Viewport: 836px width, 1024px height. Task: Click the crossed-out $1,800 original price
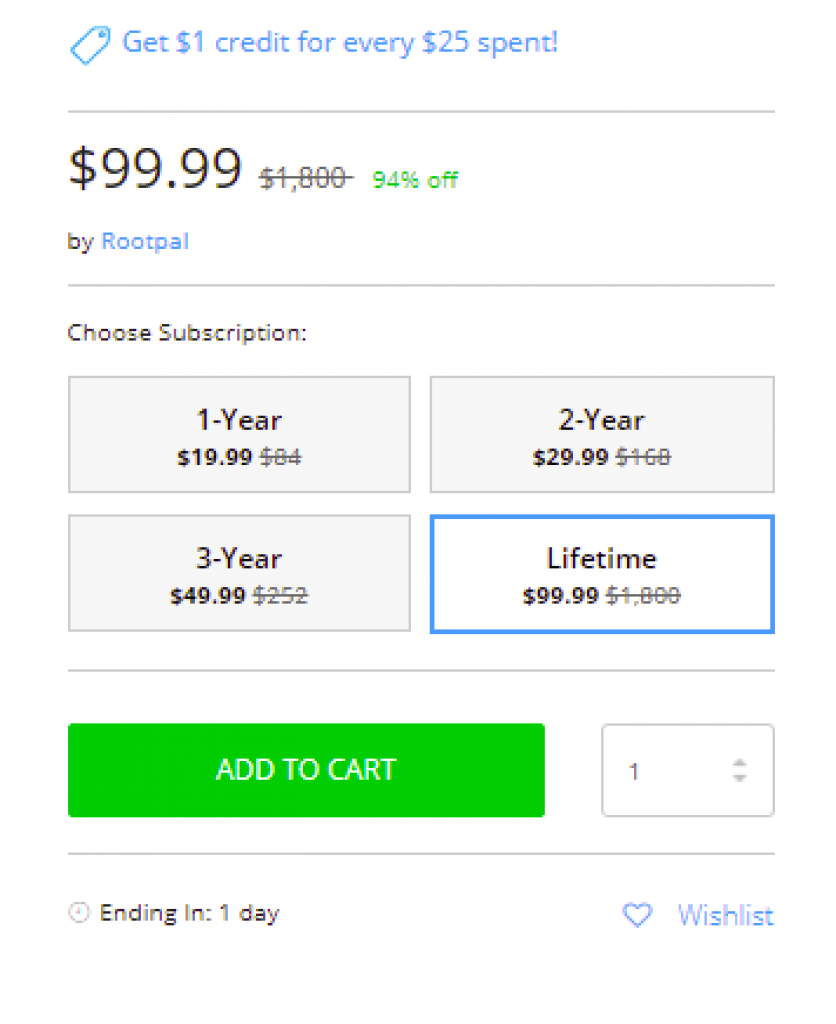(306, 178)
